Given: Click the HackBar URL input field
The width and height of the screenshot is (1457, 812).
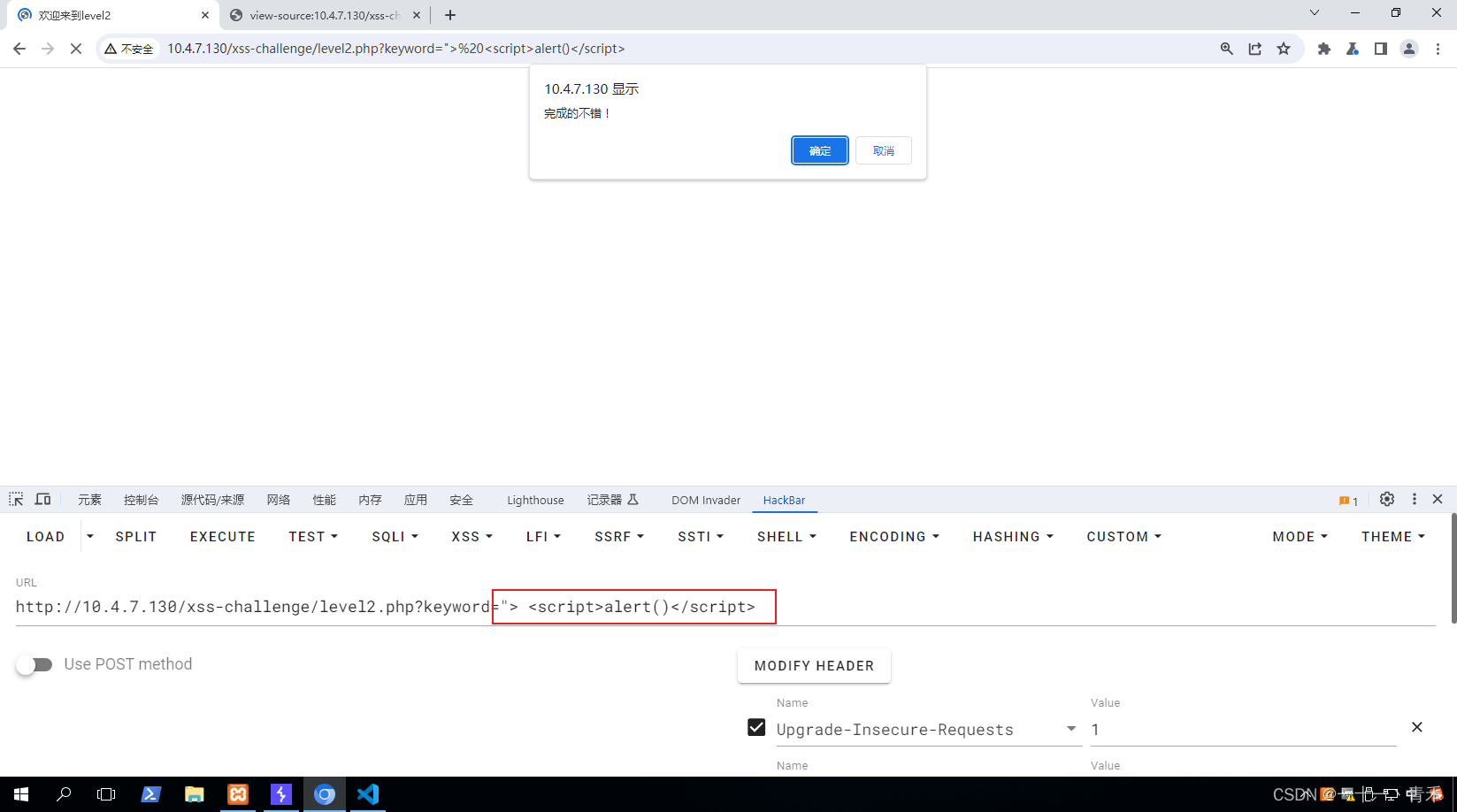Looking at the screenshot, I should [725, 608].
